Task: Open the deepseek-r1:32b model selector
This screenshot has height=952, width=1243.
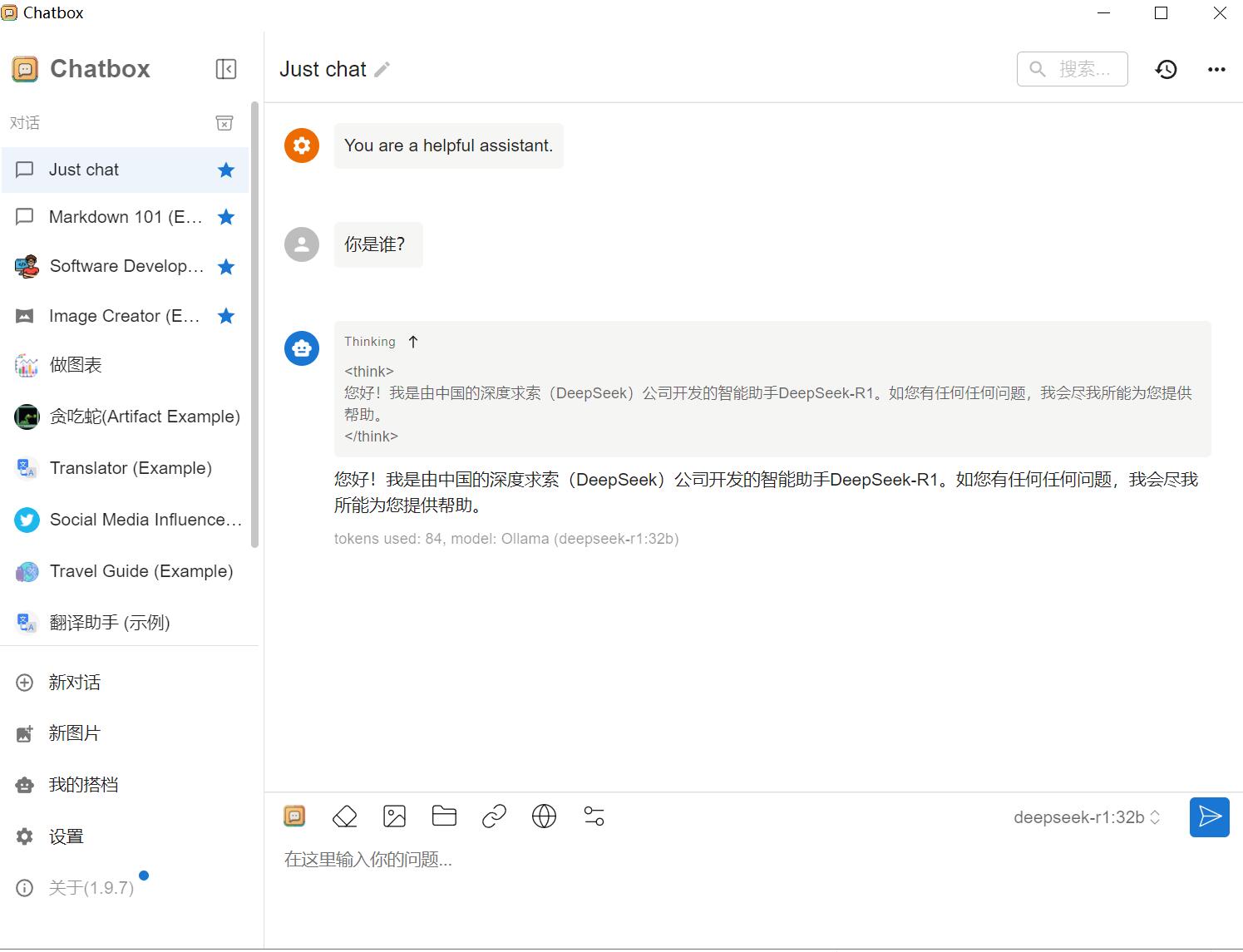Action: pyautogui.click(x=1087, y=817)
